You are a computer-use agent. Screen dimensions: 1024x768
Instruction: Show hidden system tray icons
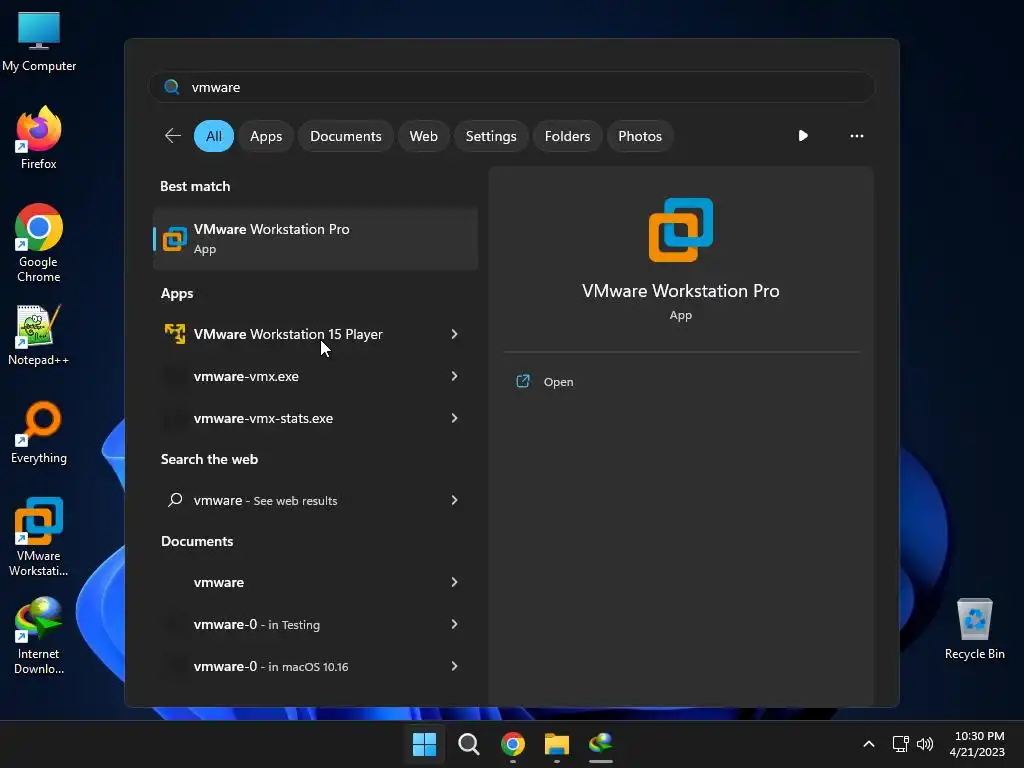point(869,743)
